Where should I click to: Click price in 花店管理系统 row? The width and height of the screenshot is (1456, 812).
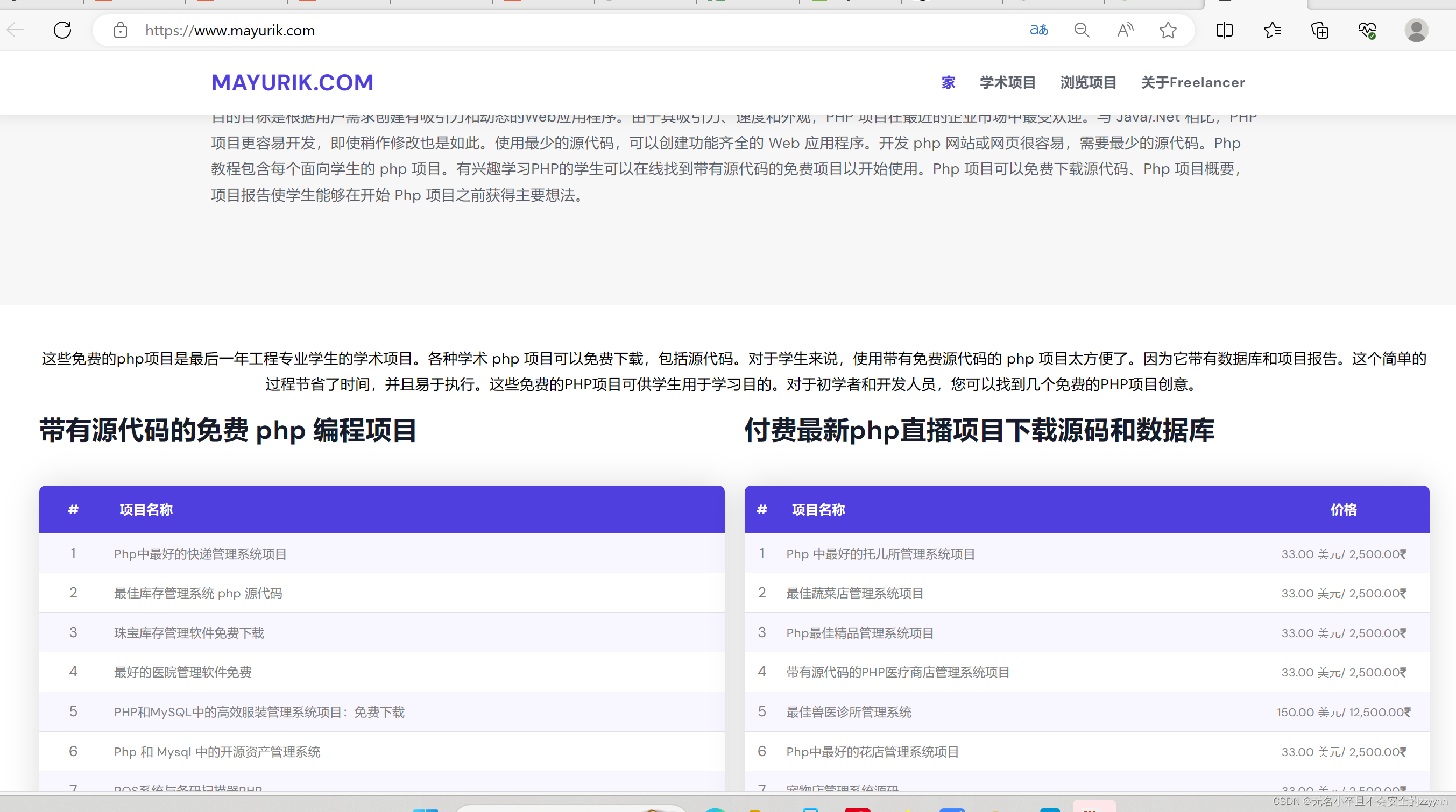pyautogui.click(x=1344, y=752)
